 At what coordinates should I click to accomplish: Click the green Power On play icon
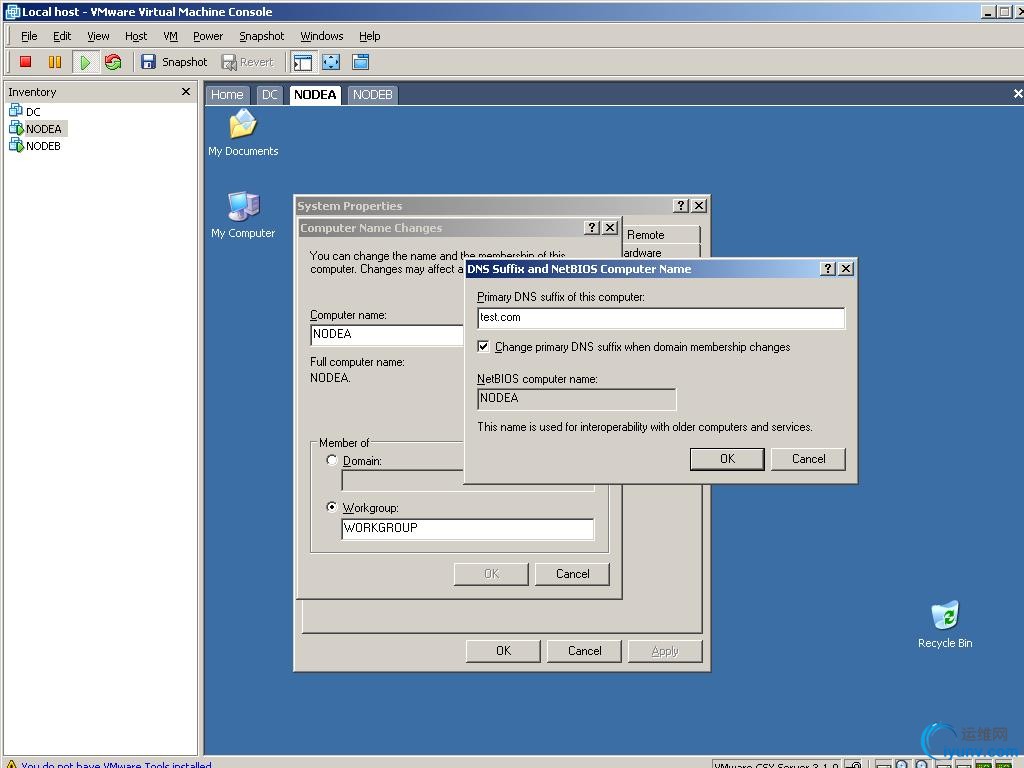pyautogui.click(x=85, y=62)
